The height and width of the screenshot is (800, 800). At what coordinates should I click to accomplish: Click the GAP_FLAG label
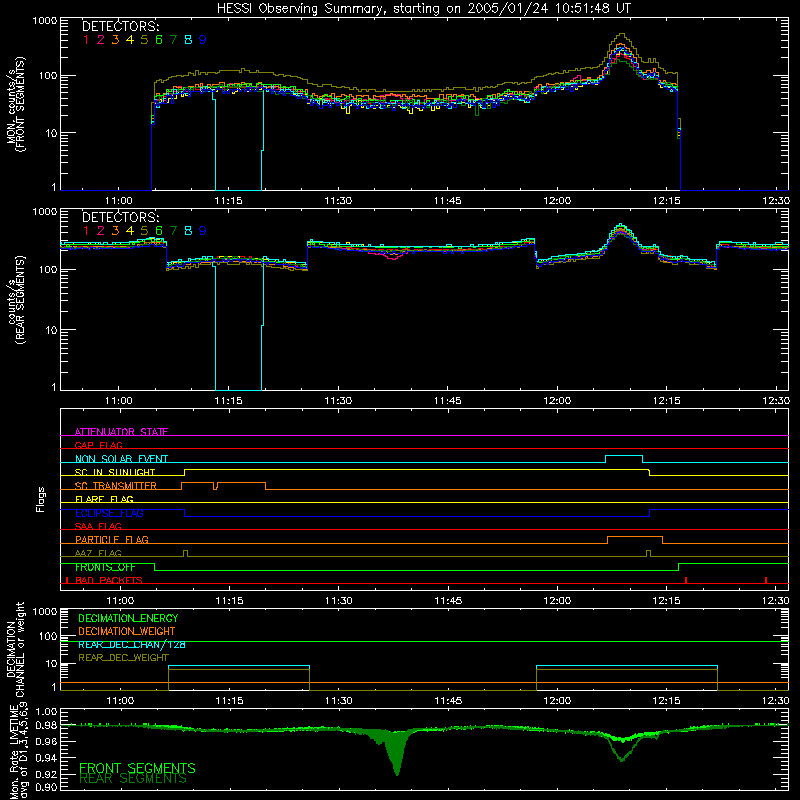pos(98,445)
